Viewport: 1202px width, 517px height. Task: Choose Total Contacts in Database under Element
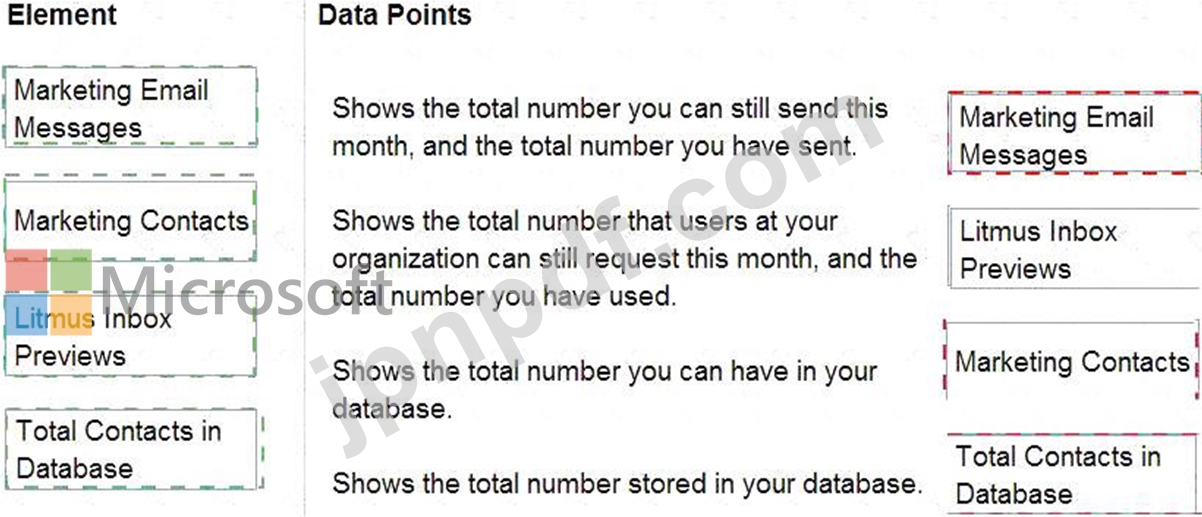(135, 449)
